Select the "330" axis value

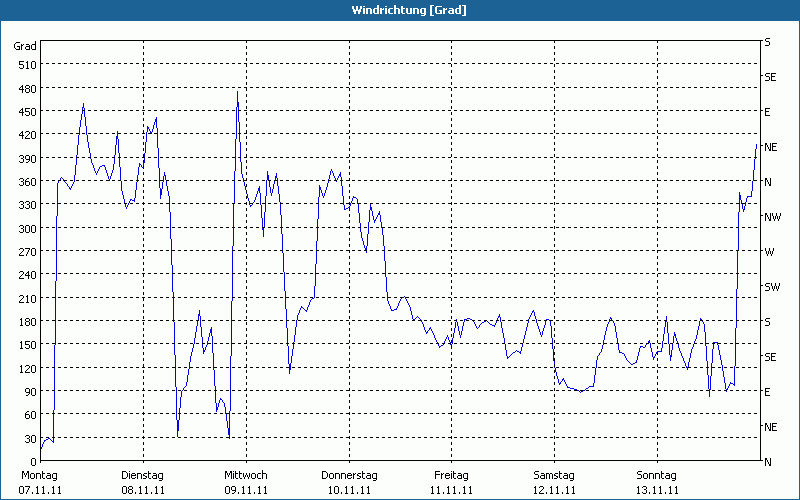coord(28,205)
